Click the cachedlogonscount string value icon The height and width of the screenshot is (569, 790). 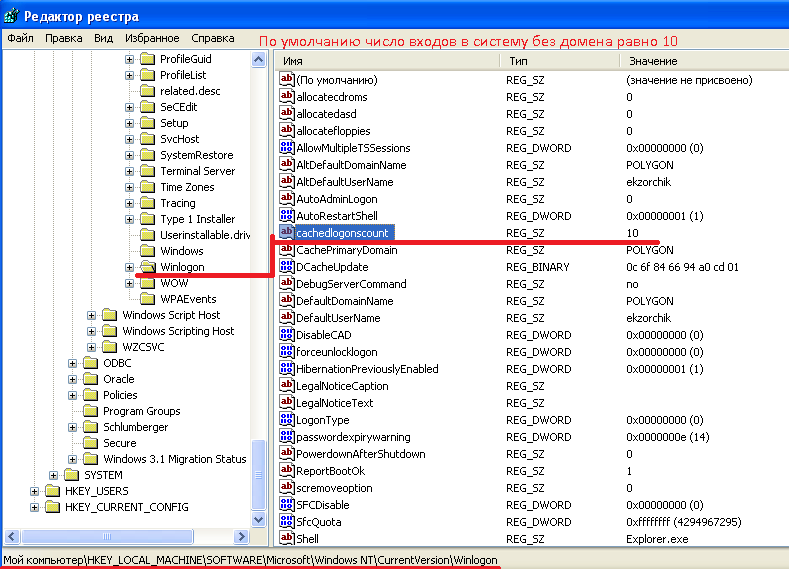[287, 232]
